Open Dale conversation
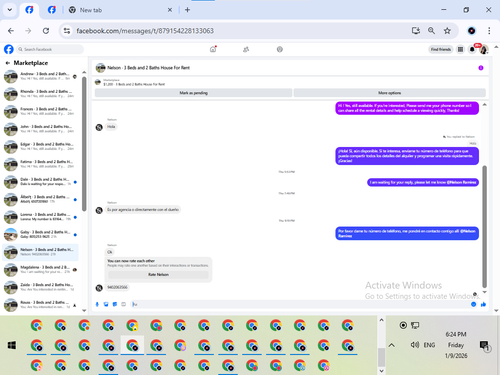500x375 pixels. point(40,182)
